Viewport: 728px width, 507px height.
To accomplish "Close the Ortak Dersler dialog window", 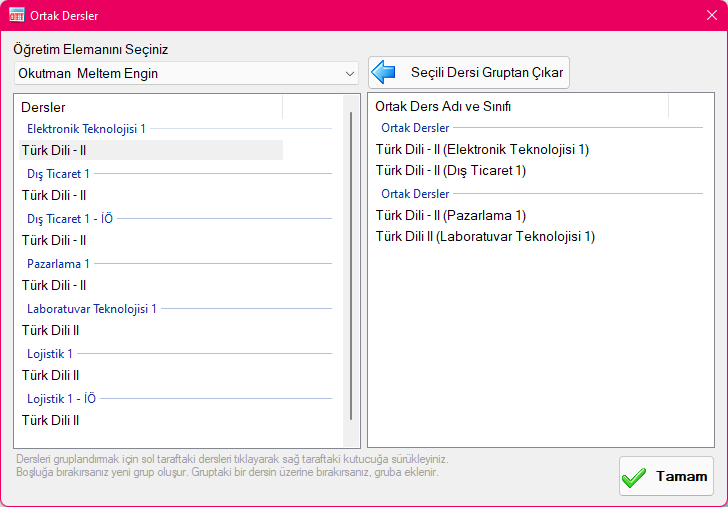I will (x=705, y=16).
